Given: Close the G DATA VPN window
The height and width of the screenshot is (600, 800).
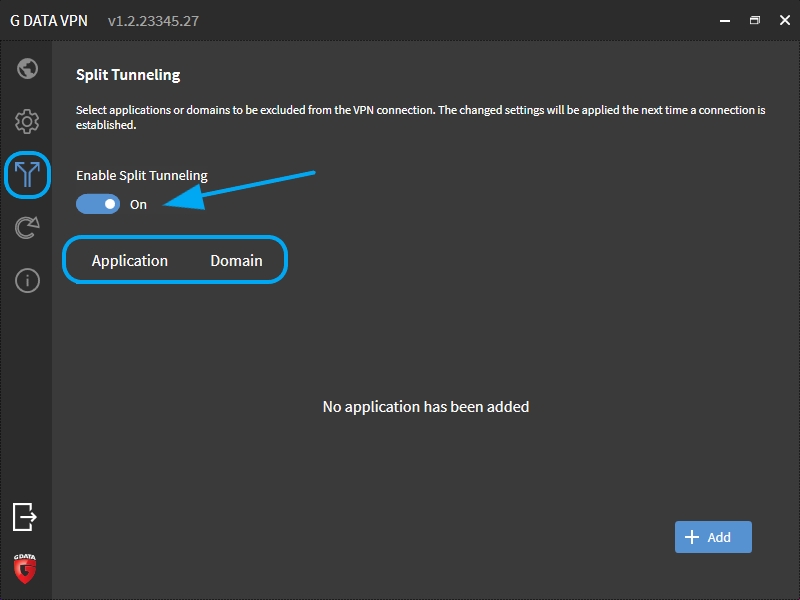Looking at the screenshot, I should click(x=785, y=20).
